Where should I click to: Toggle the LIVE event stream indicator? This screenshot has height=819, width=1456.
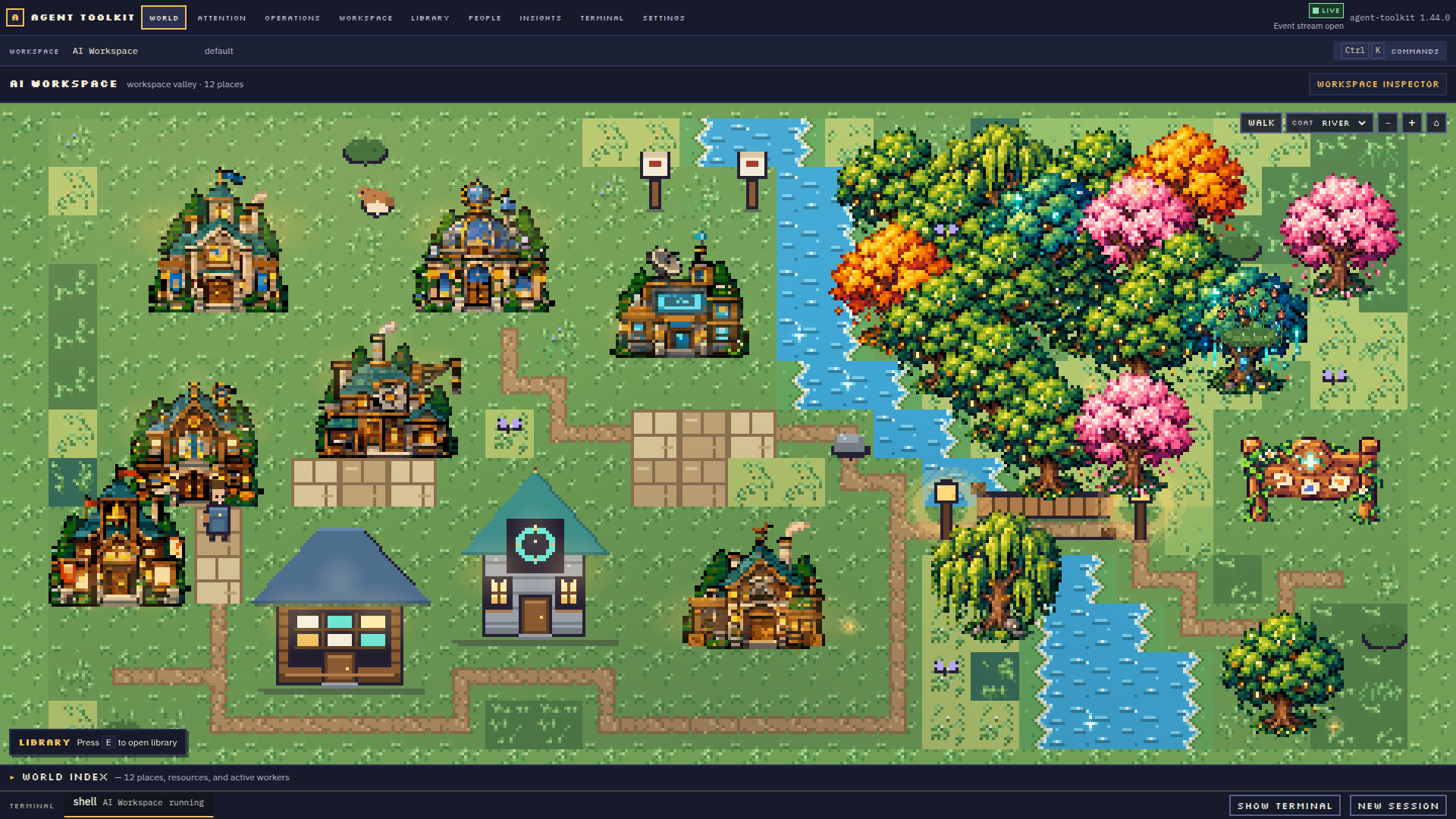point(1326,11)
